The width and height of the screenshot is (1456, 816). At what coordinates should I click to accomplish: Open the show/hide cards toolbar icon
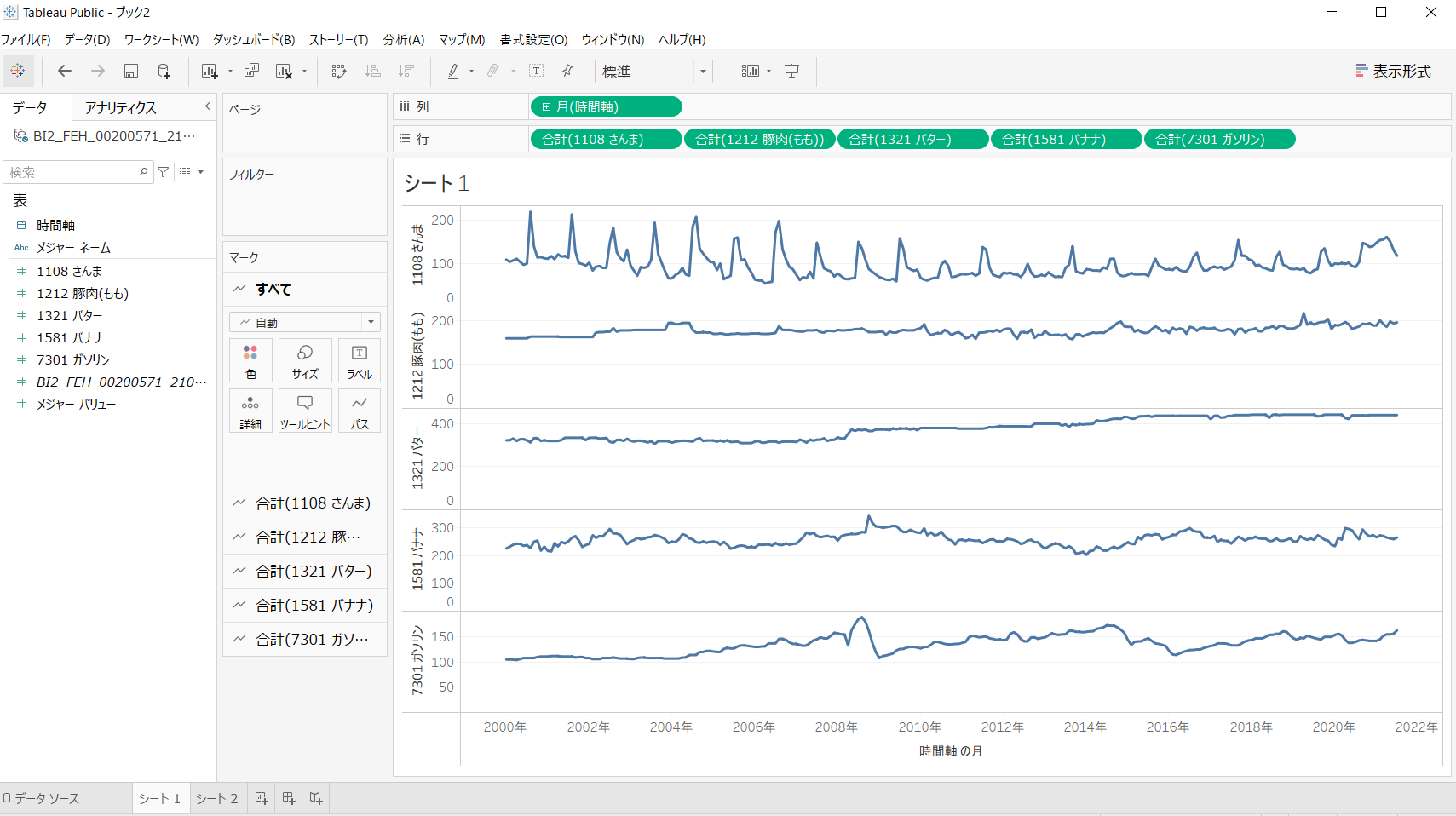[x=751, y=72]
